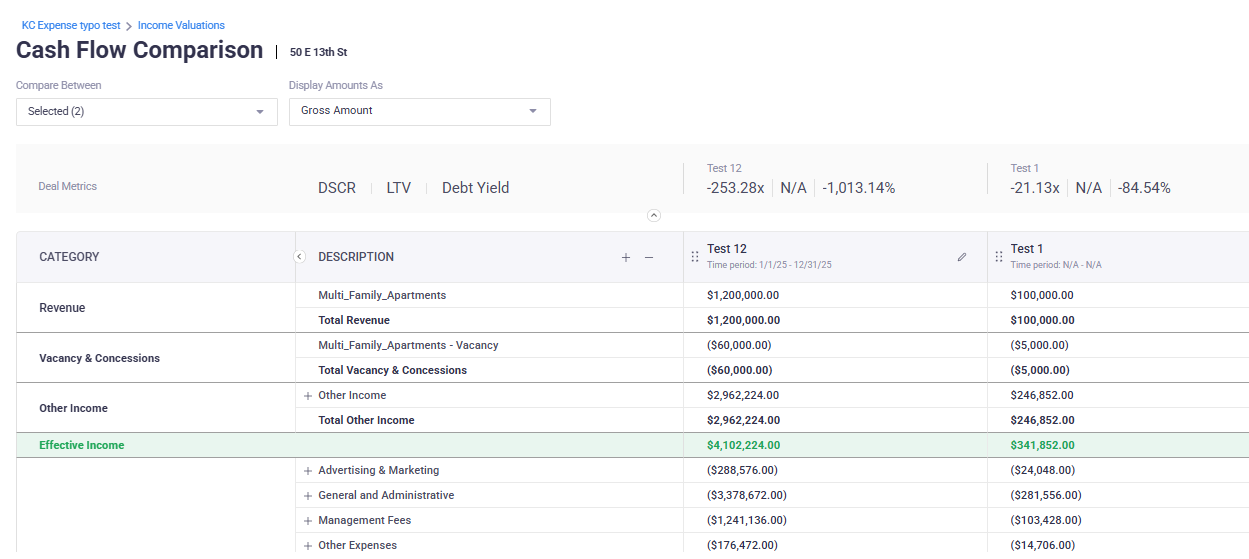Expand General and Administrative row
Image resolution: width=1249 pixels, height=559 pixels.
pyautogui.click(x=308, y=496)
